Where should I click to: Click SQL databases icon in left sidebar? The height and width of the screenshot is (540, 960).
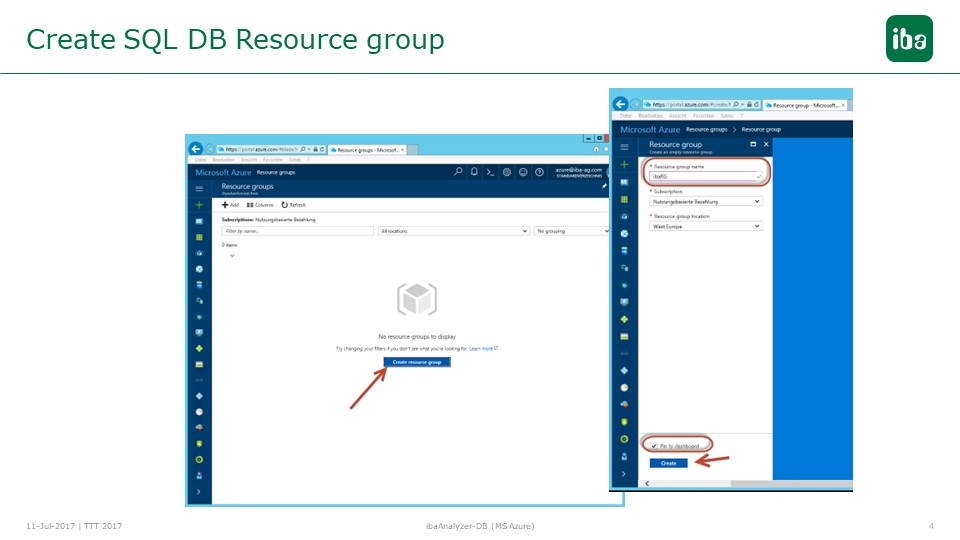199,285
